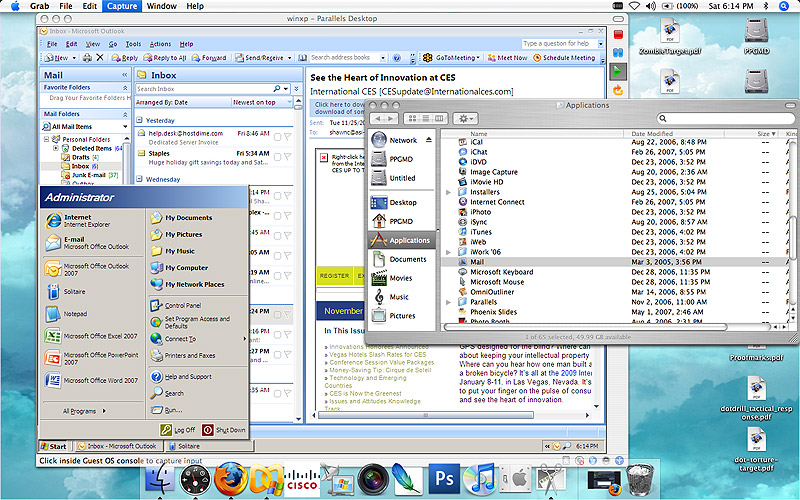Open Help and Support
Image resolution: width=800 pixels, height=500 pixels.
click(x=181, y=377)
